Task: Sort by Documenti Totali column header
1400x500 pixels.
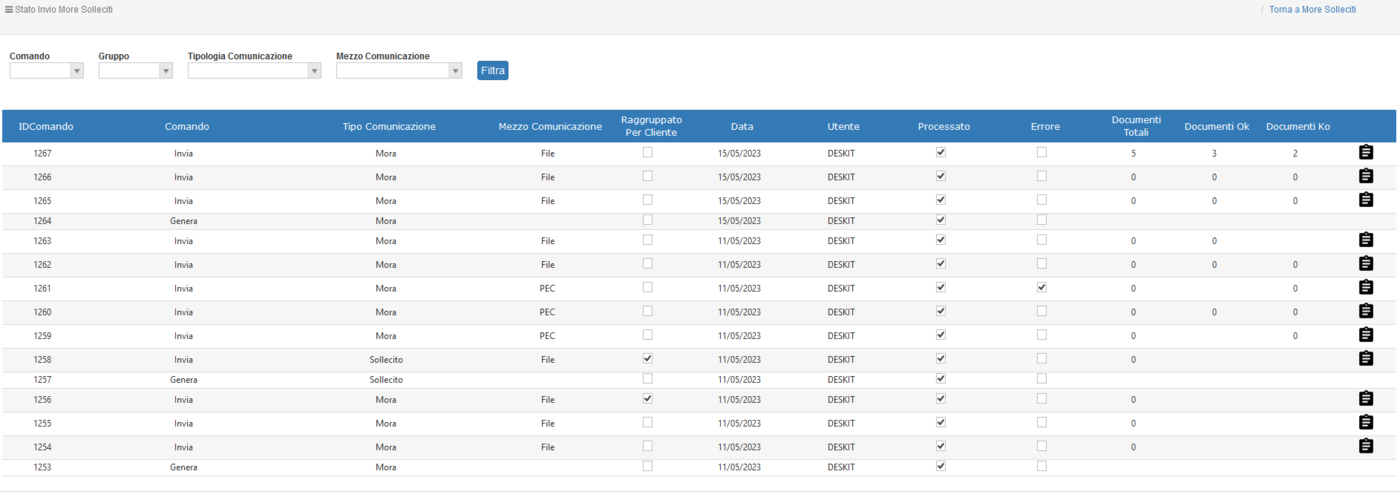Action: (1136, 126)
